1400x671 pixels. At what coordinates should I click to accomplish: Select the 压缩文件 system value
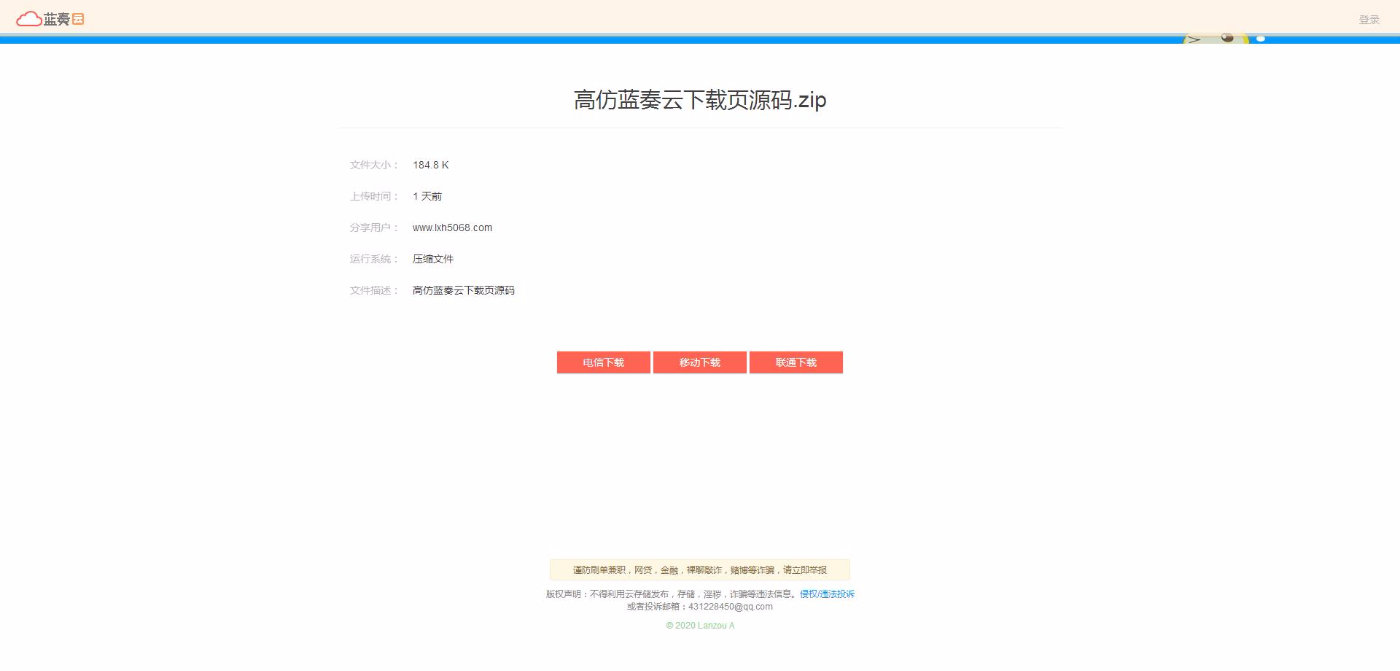point(433,259)
